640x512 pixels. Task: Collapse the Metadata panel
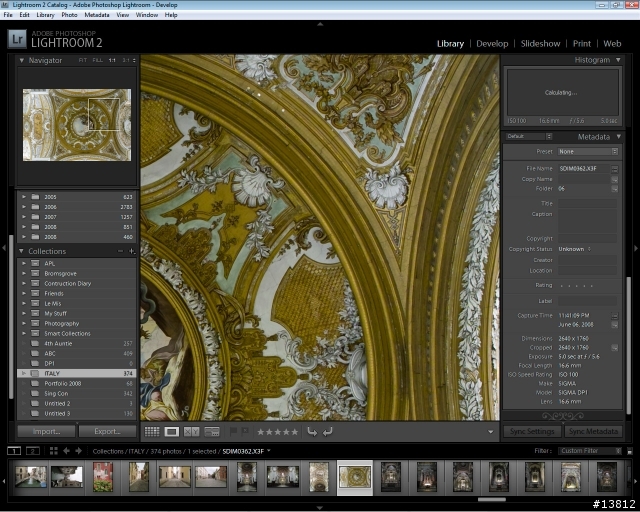[x=618, y=136]
